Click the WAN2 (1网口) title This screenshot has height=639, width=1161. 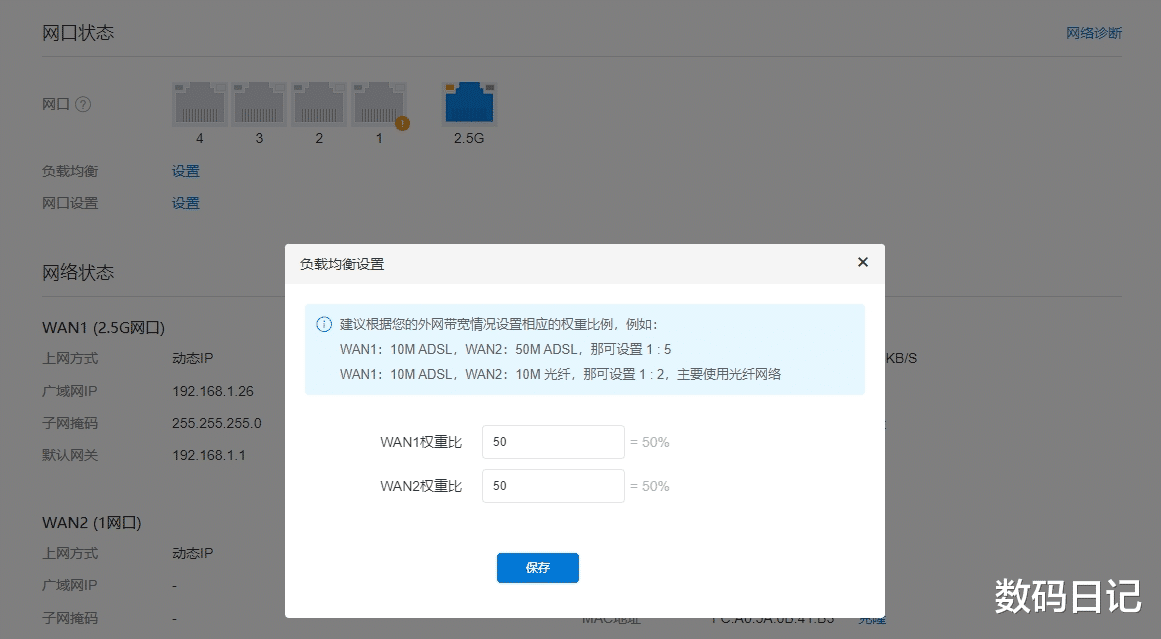tap(92, 523)
